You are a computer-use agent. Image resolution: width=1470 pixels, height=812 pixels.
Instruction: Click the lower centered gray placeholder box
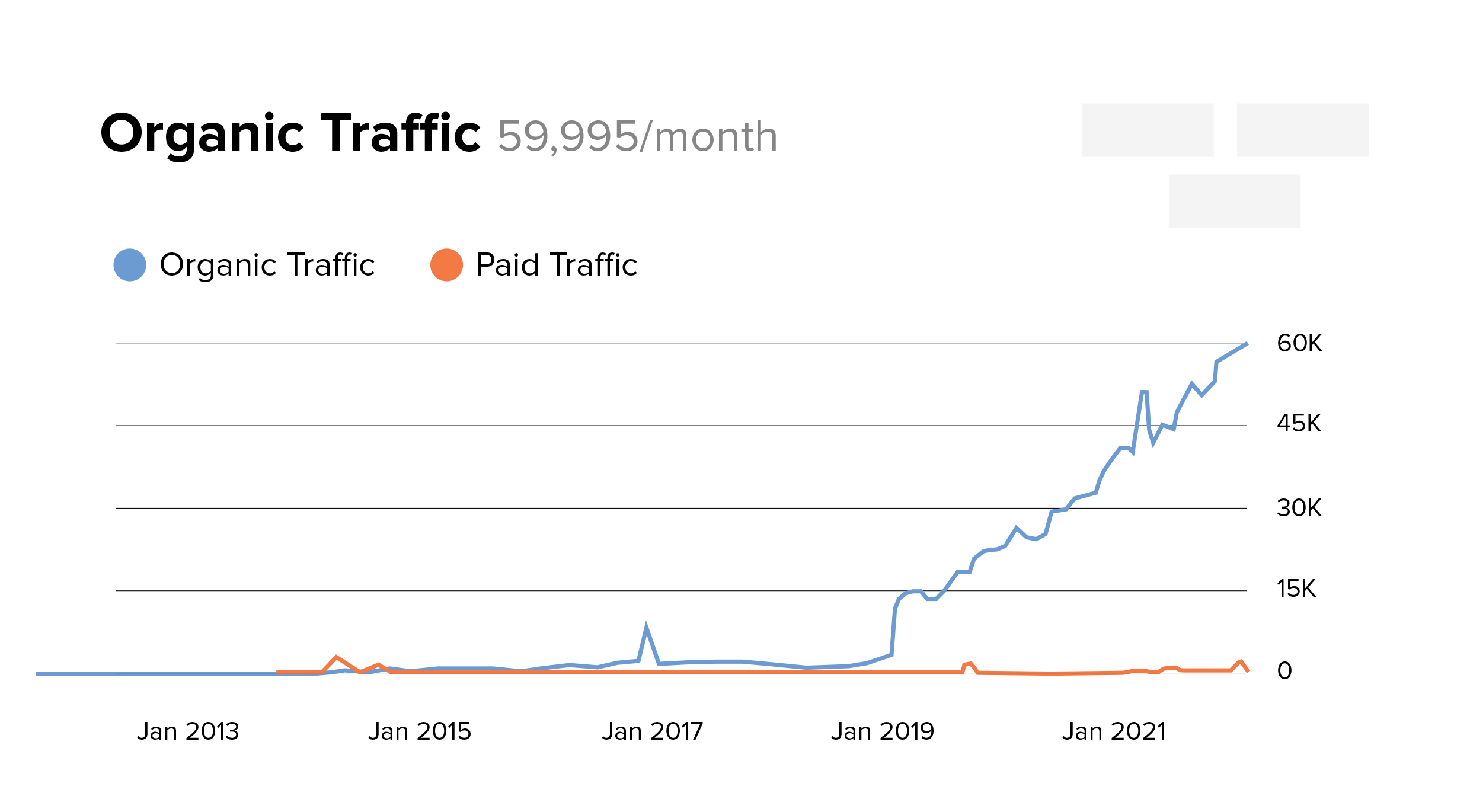click(1234, 201)
